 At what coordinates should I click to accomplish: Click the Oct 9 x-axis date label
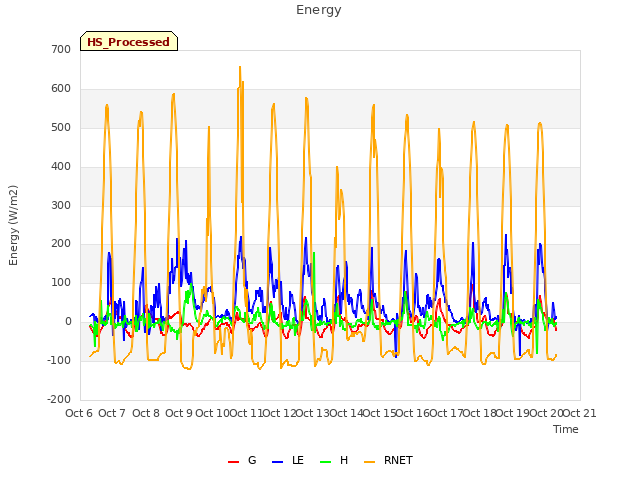pyautogui.click(x=179, y=413)
